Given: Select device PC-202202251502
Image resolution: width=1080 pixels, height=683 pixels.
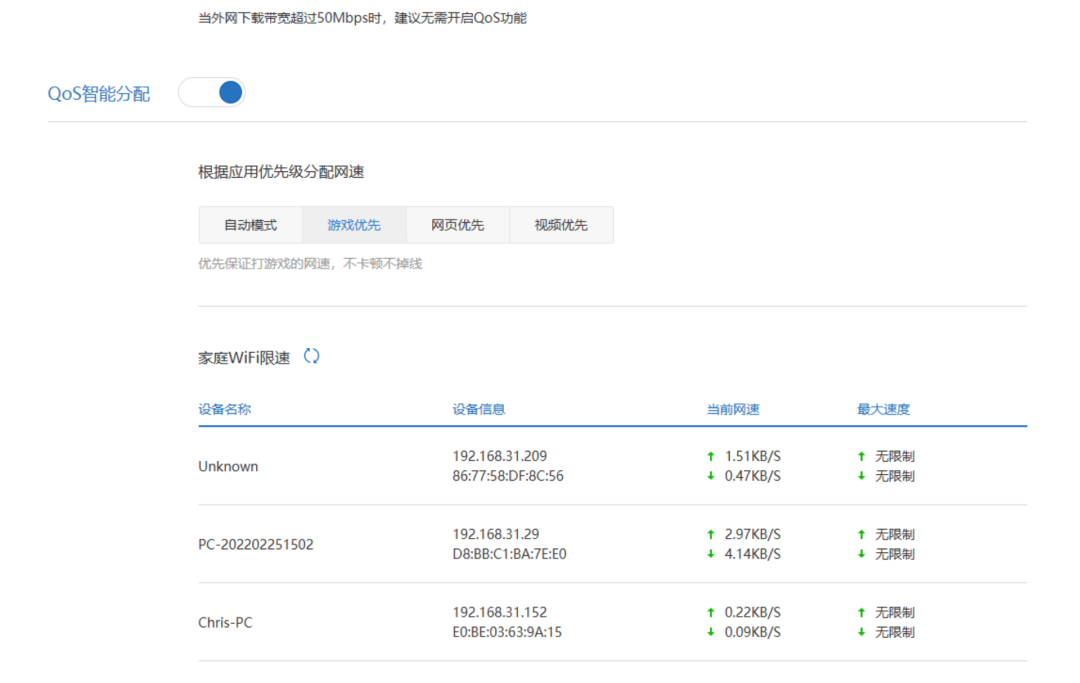Looking at the screenshot, I should 256,545.
